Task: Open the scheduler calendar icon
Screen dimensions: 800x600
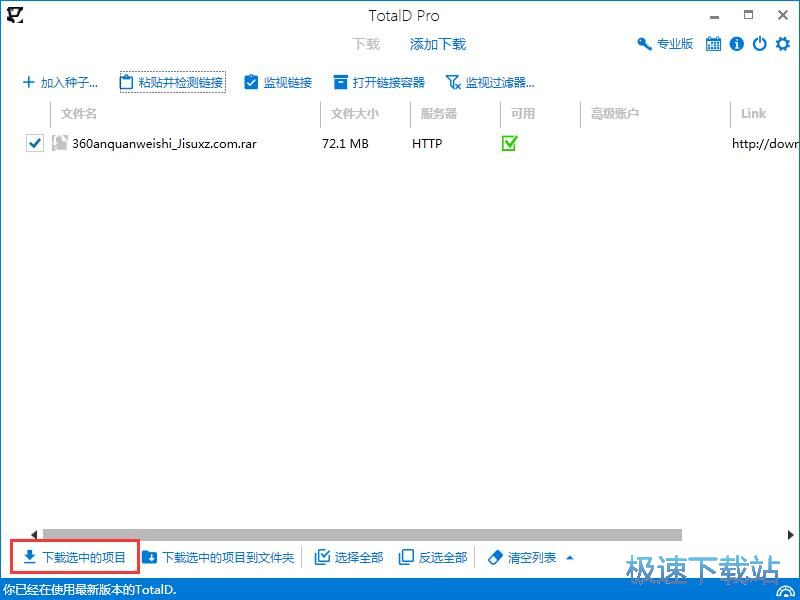Action: pos(713,44)
